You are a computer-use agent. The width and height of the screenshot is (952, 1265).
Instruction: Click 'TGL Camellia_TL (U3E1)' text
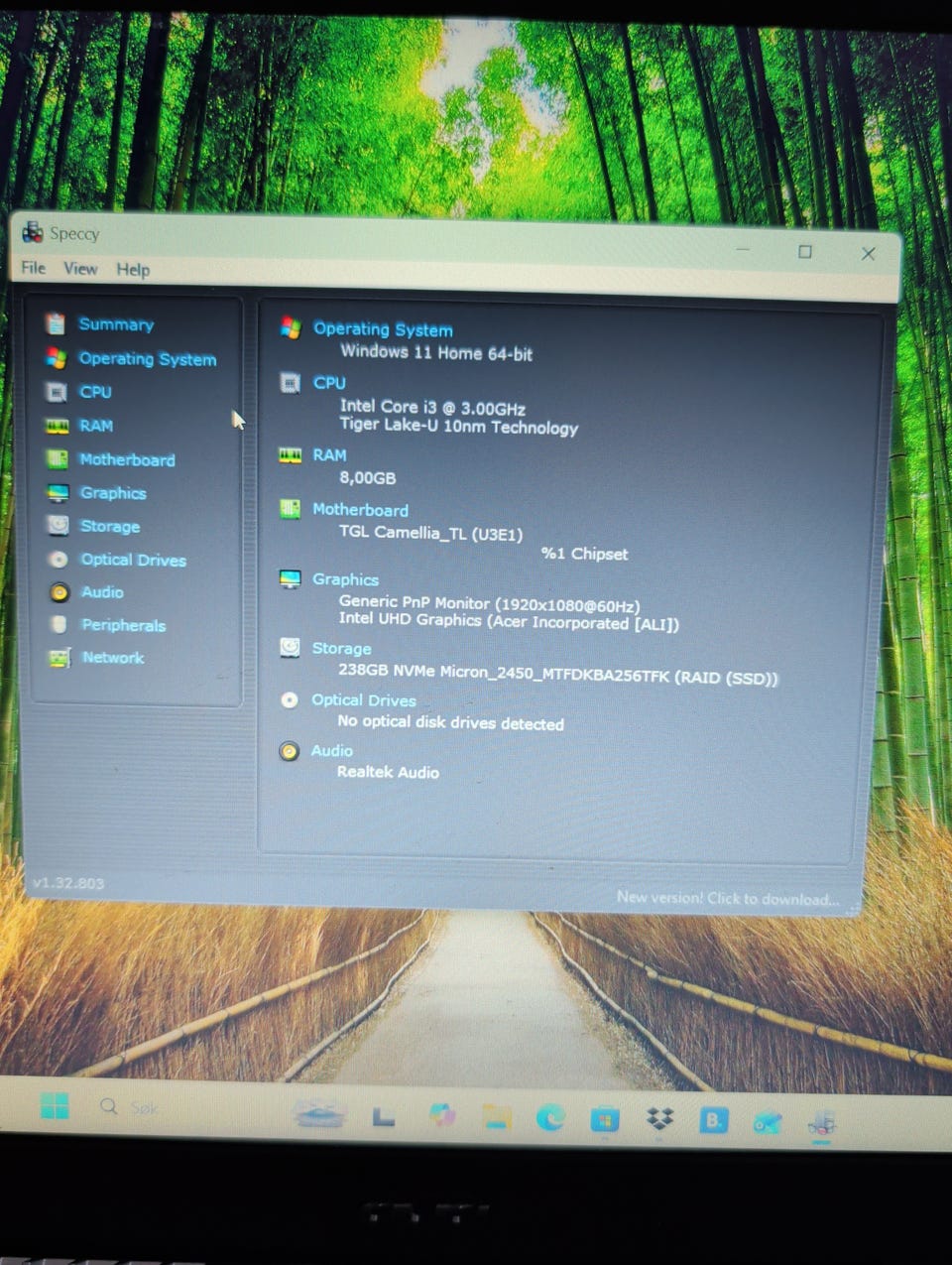click(430, 533)
